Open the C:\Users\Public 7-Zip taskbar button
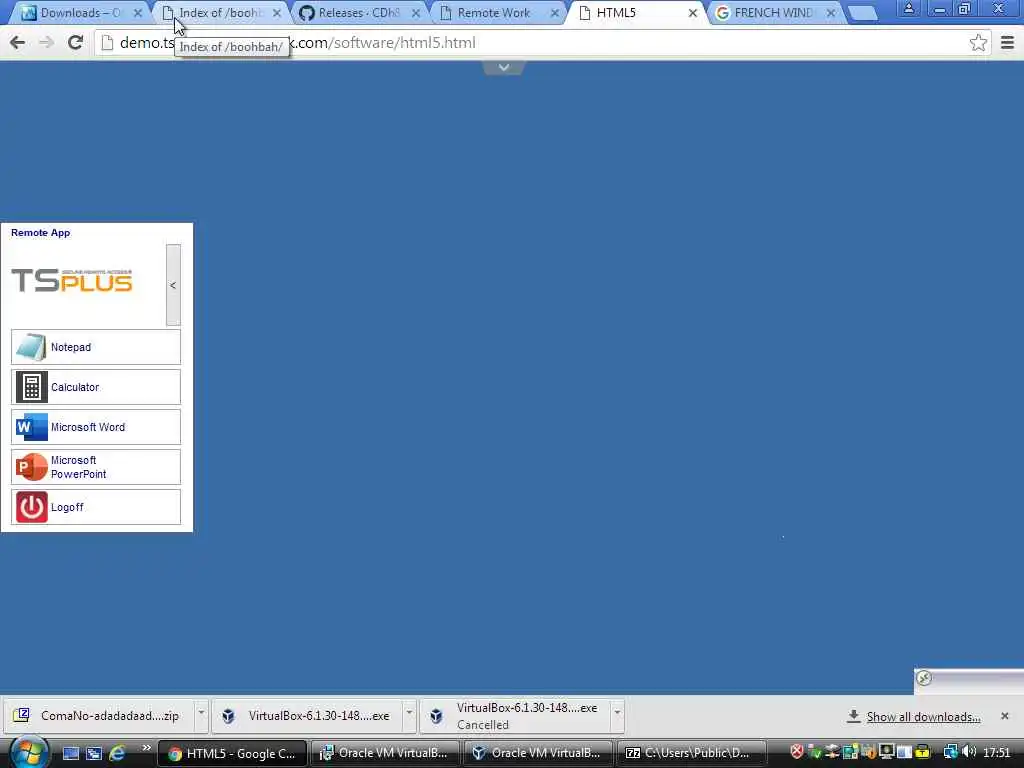The image size is (1024, 768). (x=690, y=753)
